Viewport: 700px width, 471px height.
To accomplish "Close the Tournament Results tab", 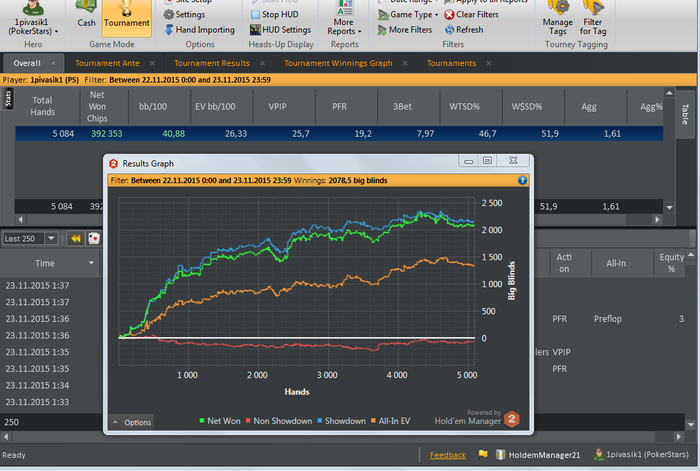I will click(x=262, y=63).
